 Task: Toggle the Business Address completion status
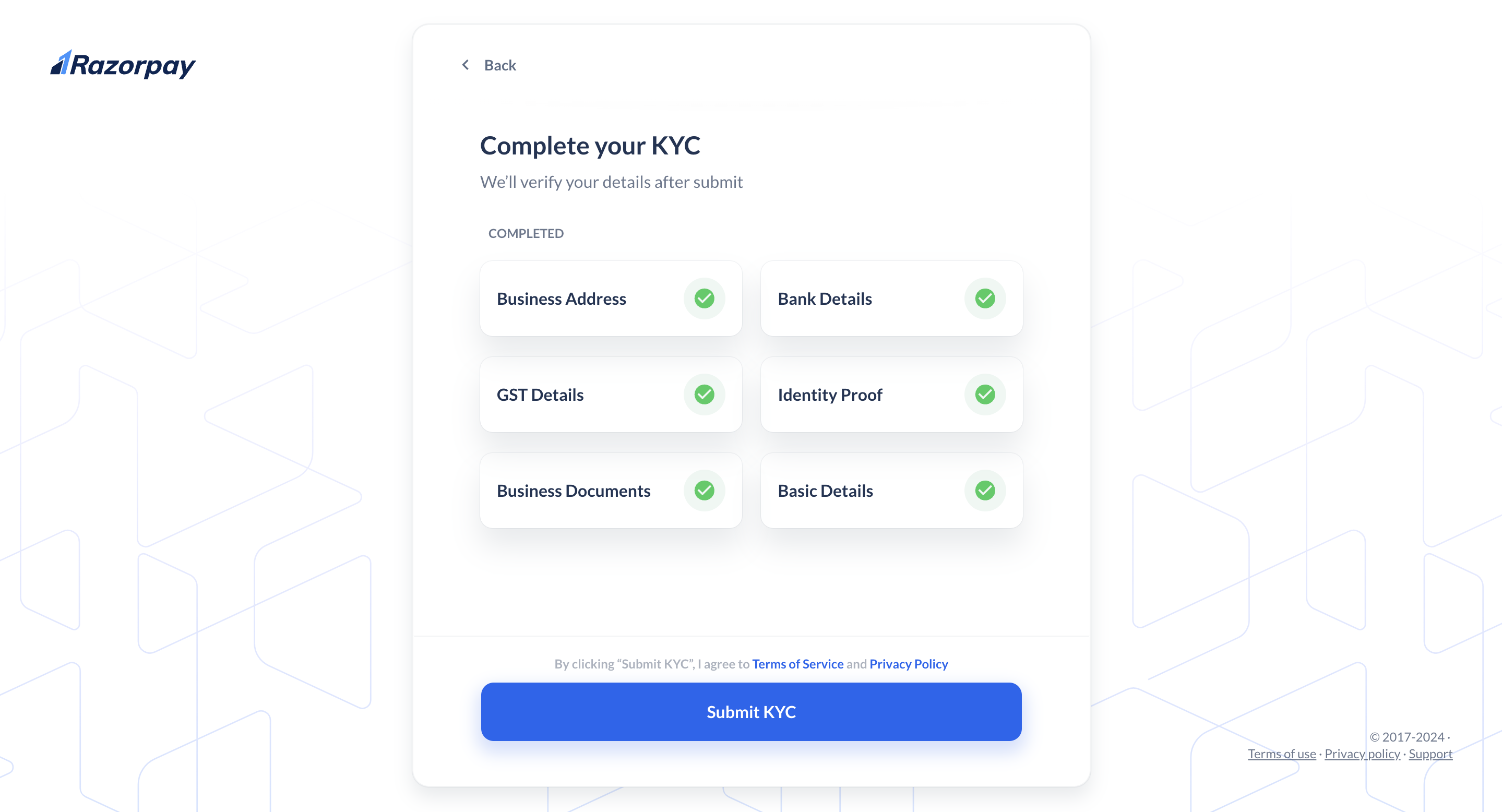[705, 297]
